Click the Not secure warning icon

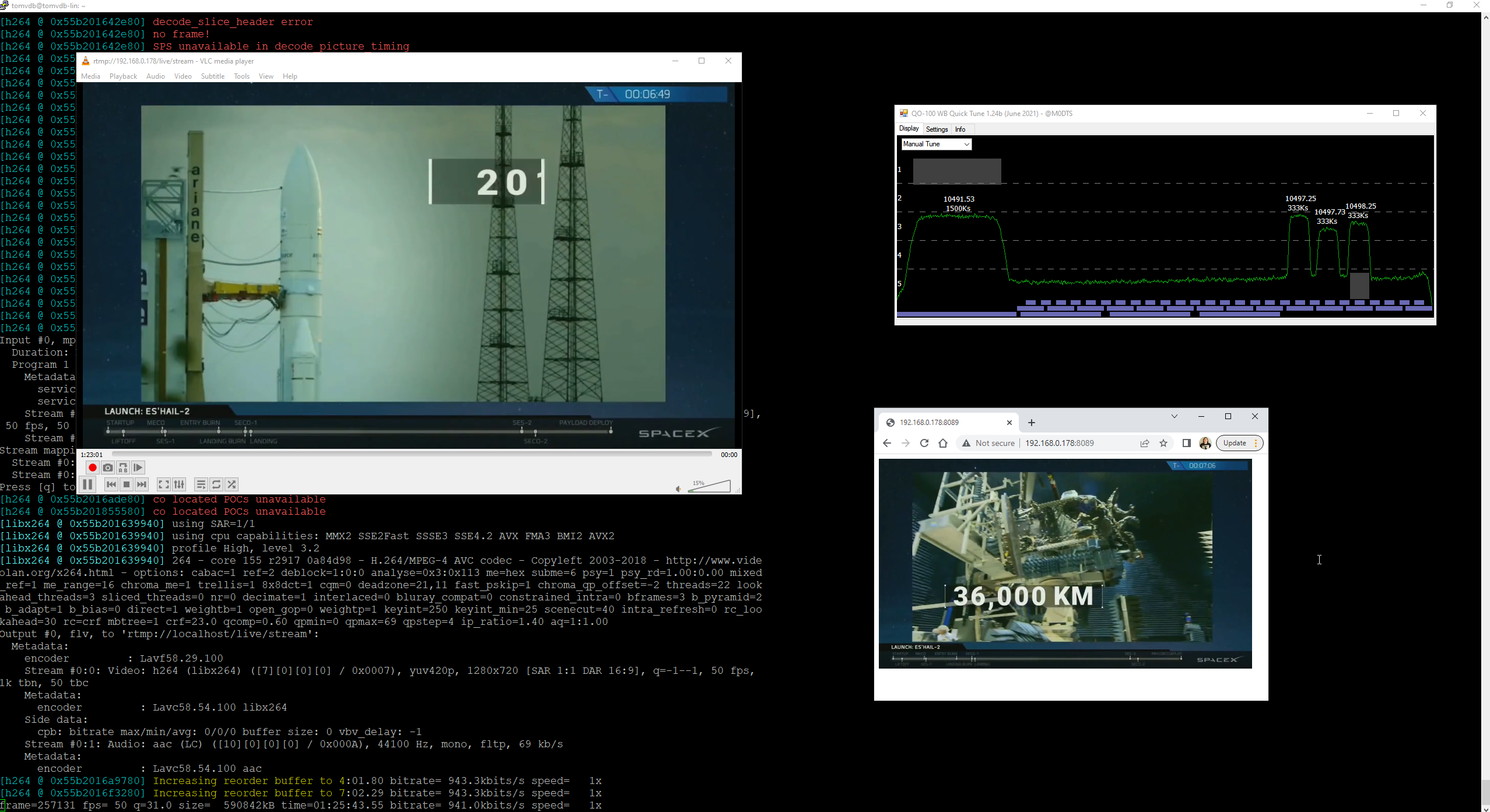tap(966, 443)
